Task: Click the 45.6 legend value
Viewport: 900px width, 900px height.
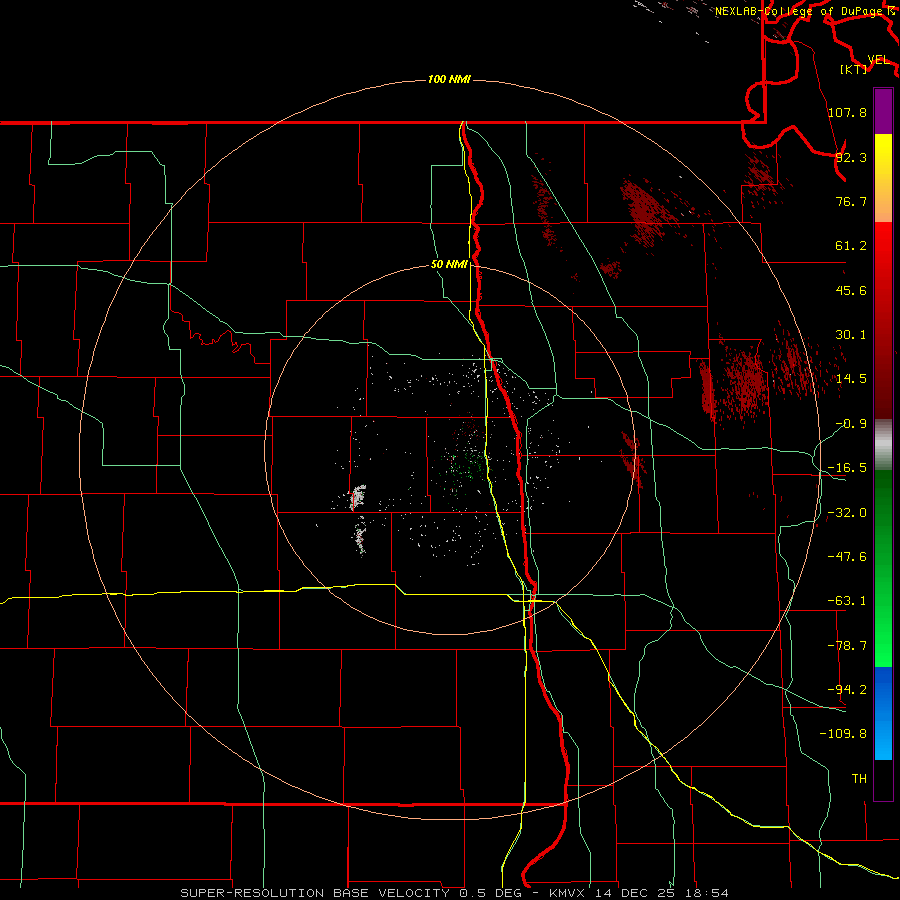Action: point(851,290)
